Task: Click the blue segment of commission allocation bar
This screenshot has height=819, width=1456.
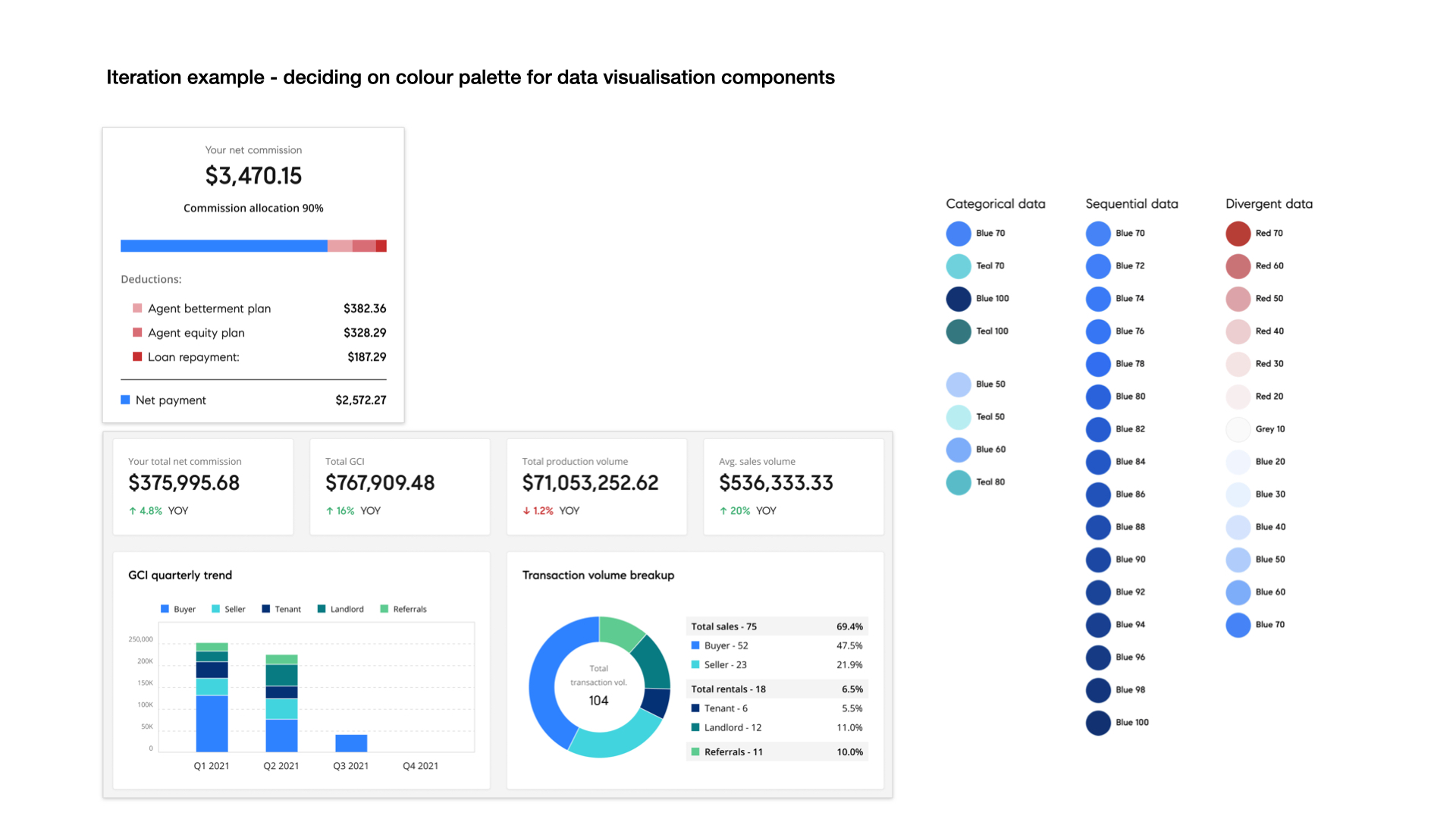Action: tap(224, 246)
